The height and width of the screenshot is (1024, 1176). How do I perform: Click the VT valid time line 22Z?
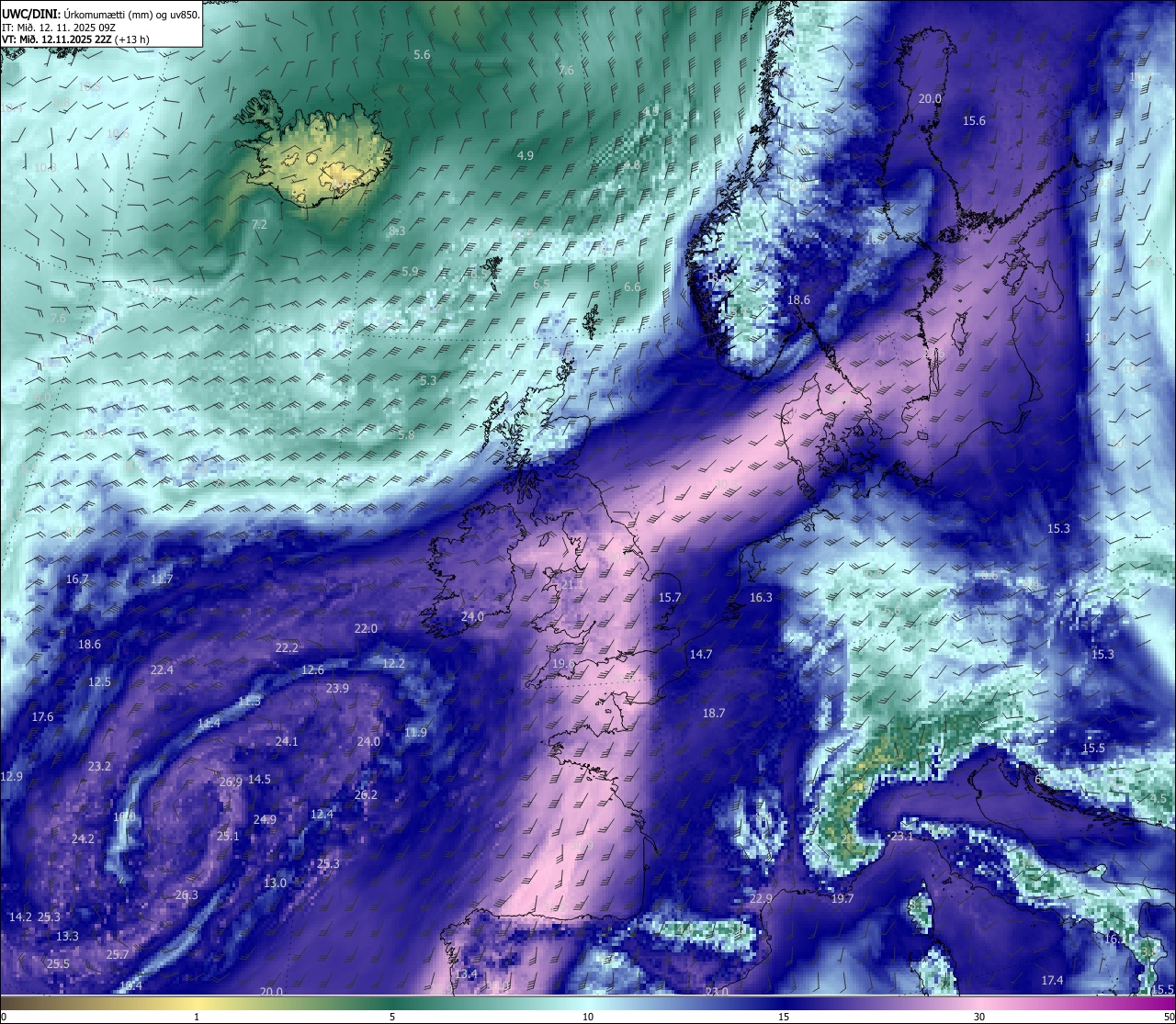pyautogui.click(x=75, y=39)
